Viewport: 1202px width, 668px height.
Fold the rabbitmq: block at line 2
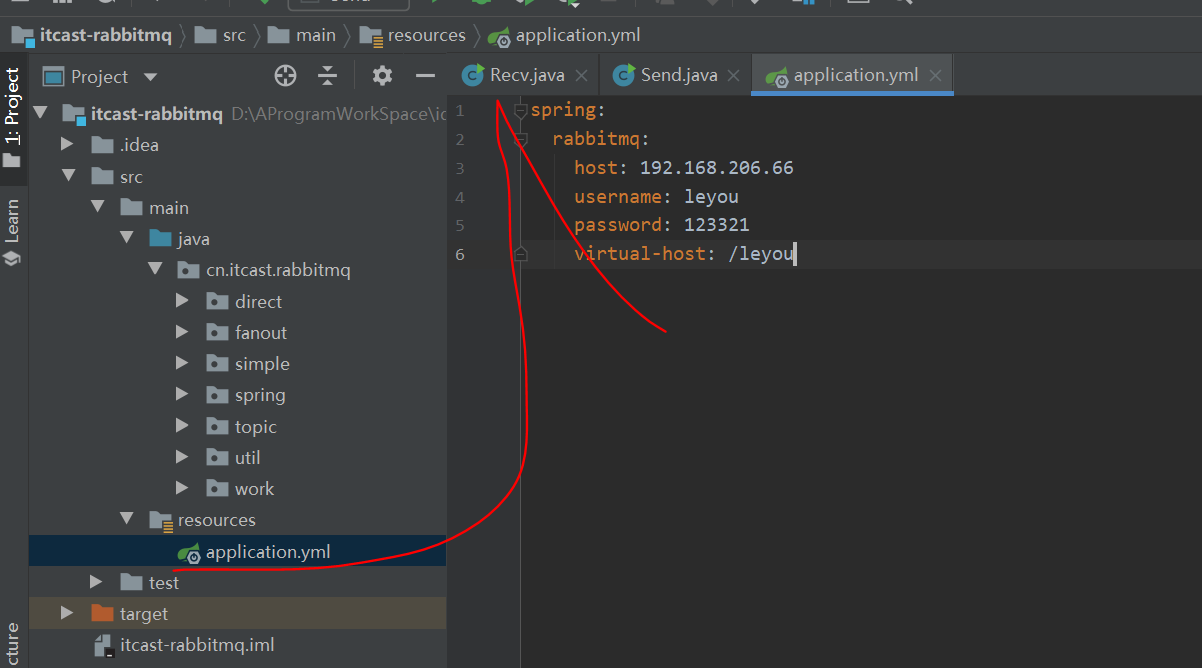pyautogui.click(x=520, y=140)
